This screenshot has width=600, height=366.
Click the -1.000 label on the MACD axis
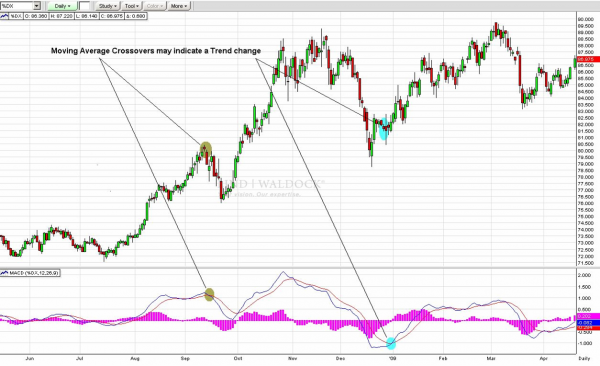584,343
